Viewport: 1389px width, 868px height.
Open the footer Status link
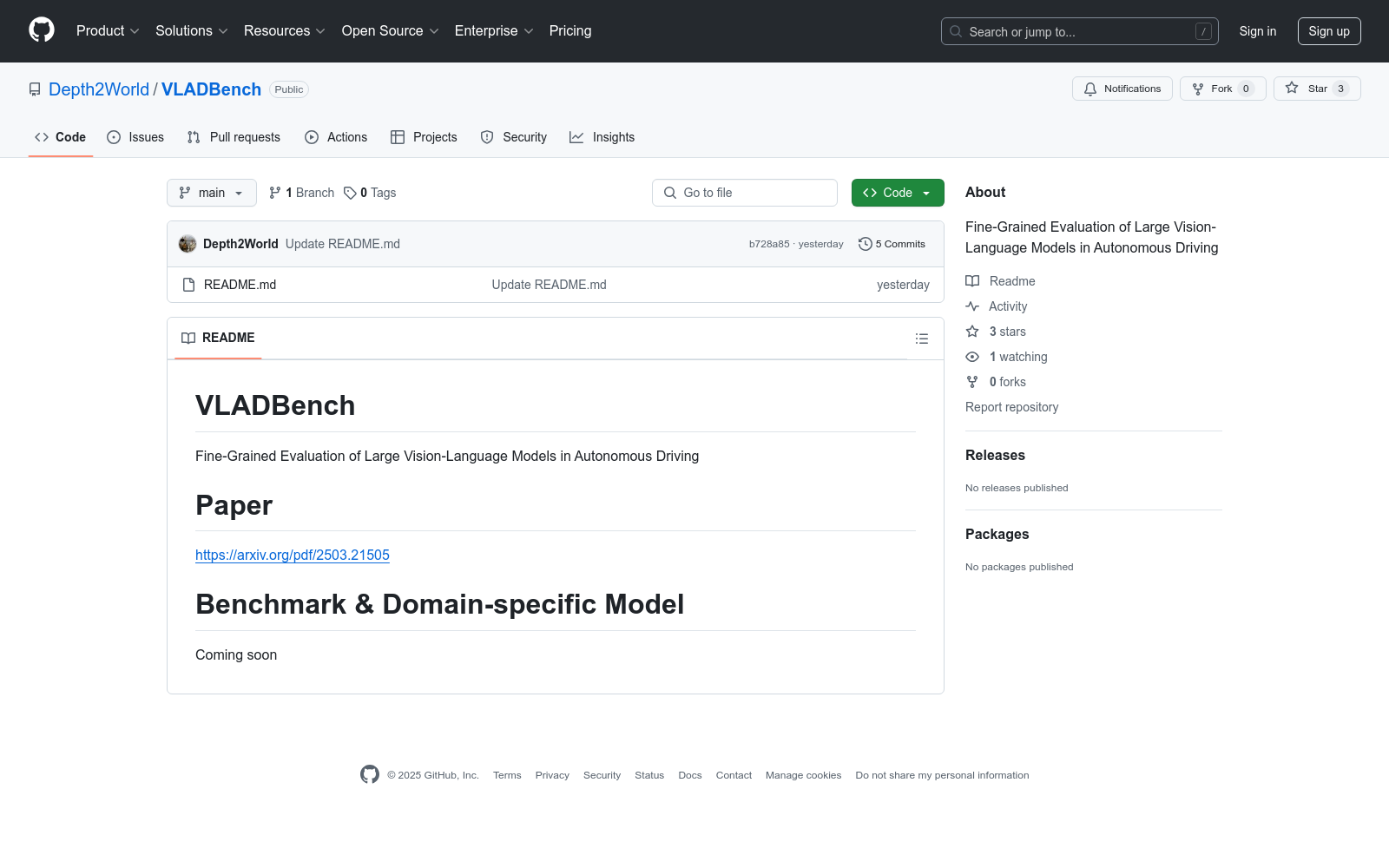(x=649, y=775)
